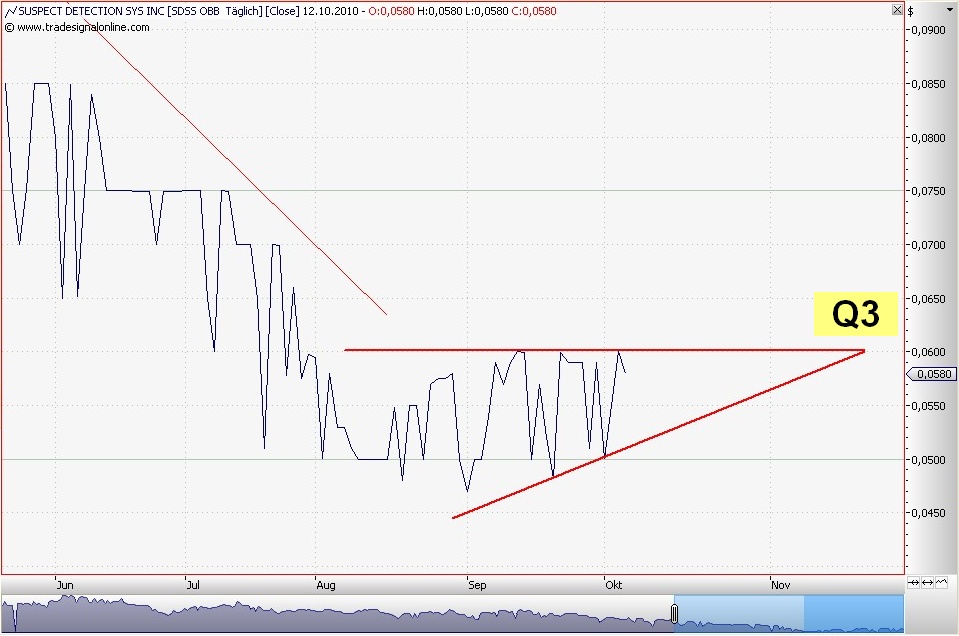Click the range slider handle in overview

[676, 613]
